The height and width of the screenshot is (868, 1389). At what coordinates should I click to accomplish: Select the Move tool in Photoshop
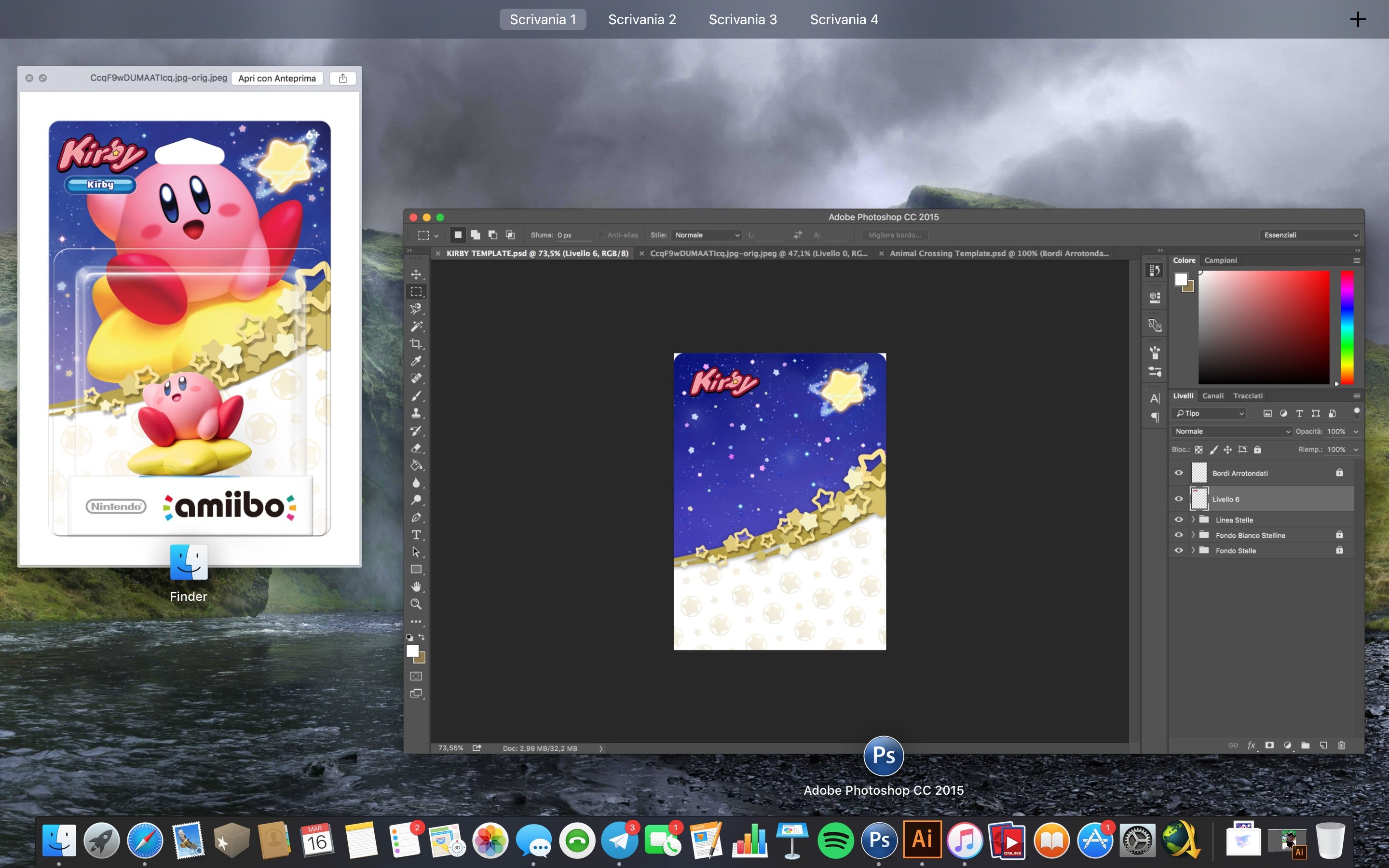(x=416, y=274)
